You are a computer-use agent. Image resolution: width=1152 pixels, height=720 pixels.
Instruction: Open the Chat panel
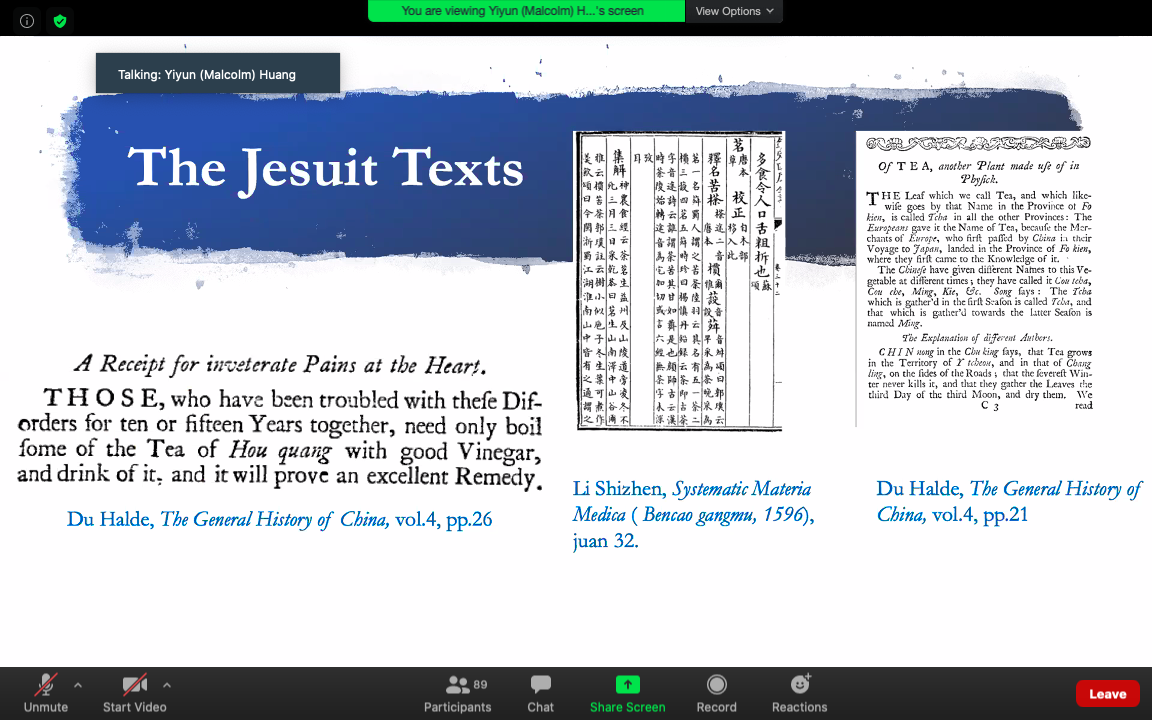pos(541,693)
